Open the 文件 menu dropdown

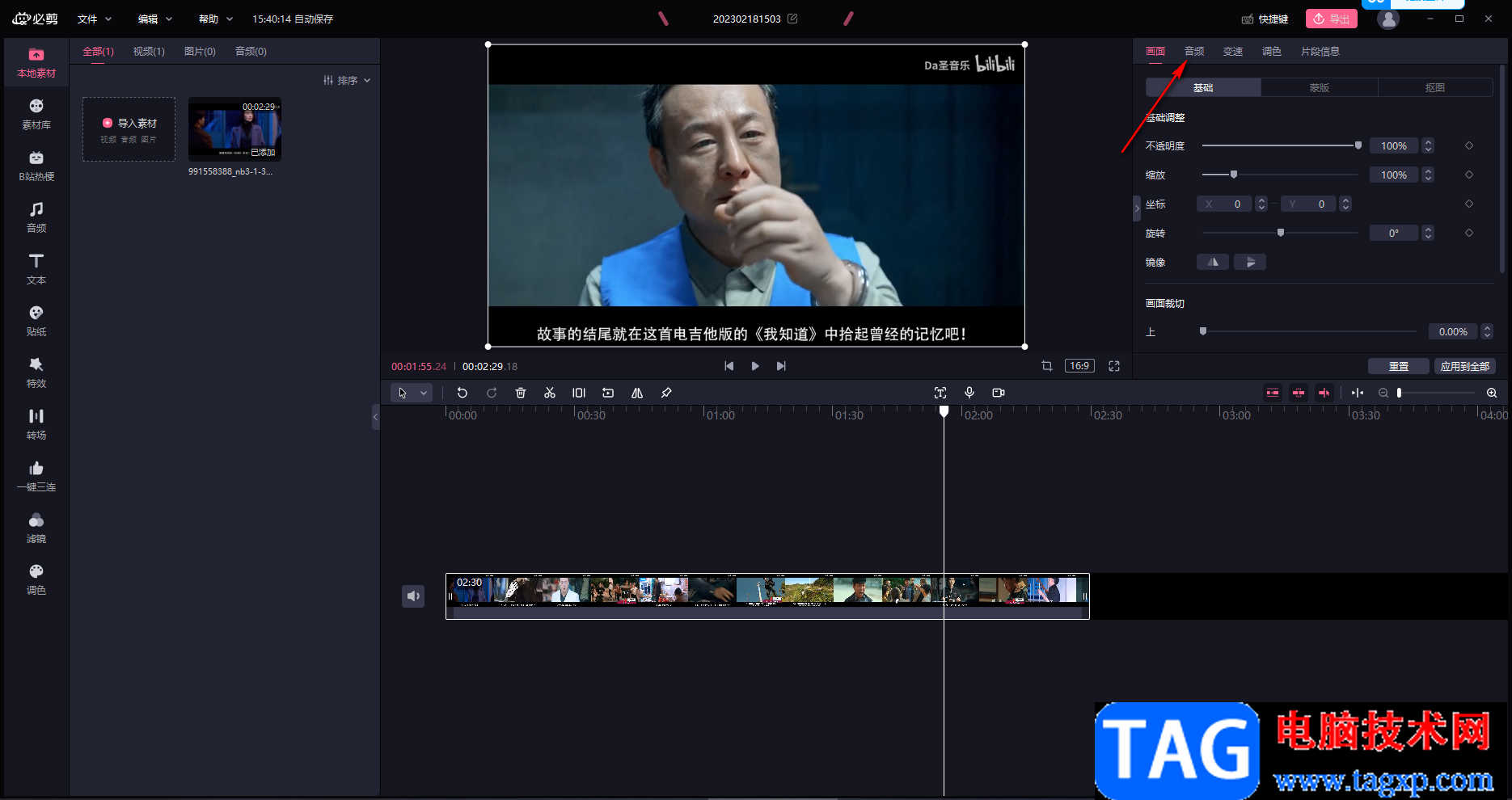pos(95,19)
